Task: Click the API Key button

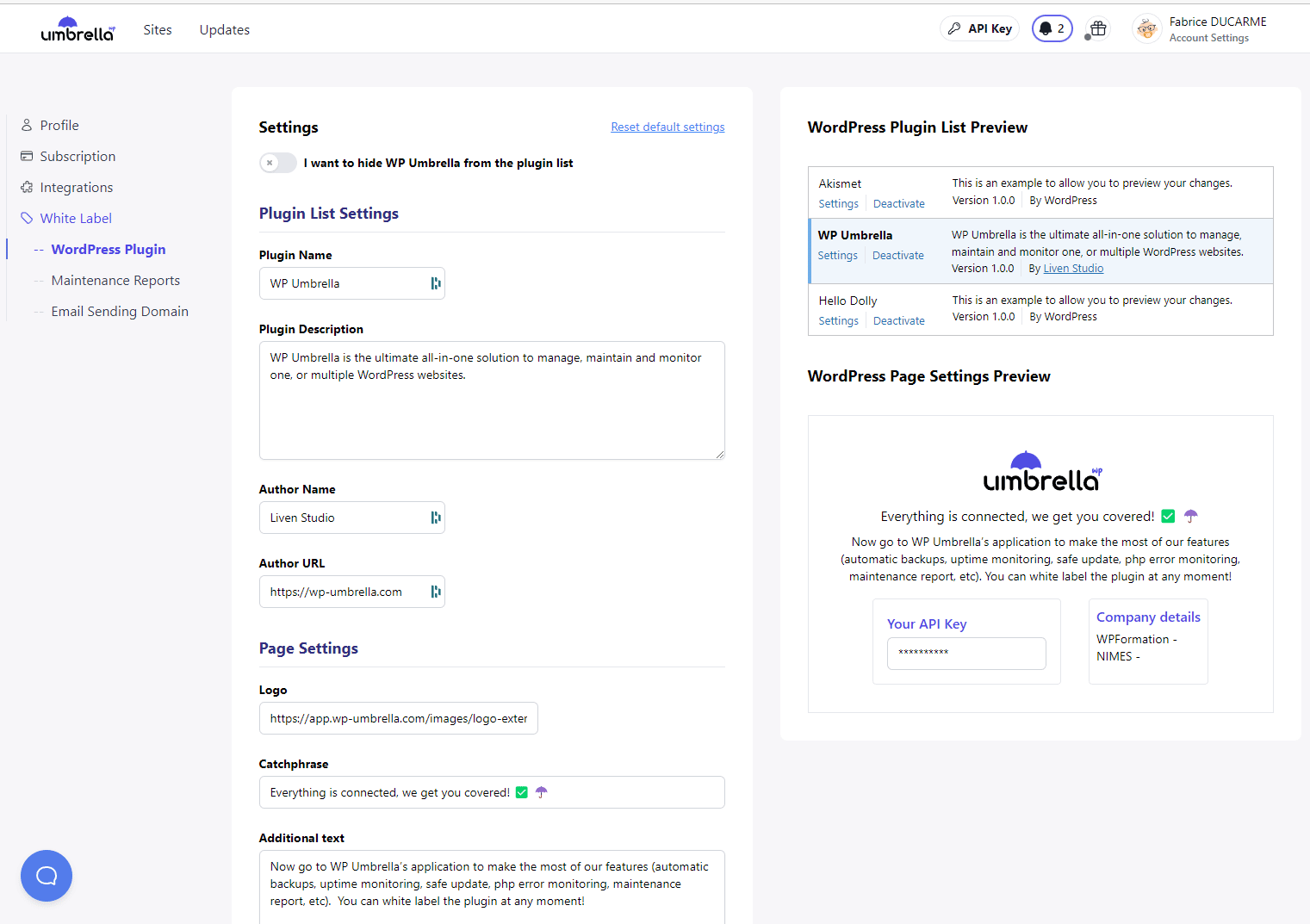Action: [x=980, y=28]
